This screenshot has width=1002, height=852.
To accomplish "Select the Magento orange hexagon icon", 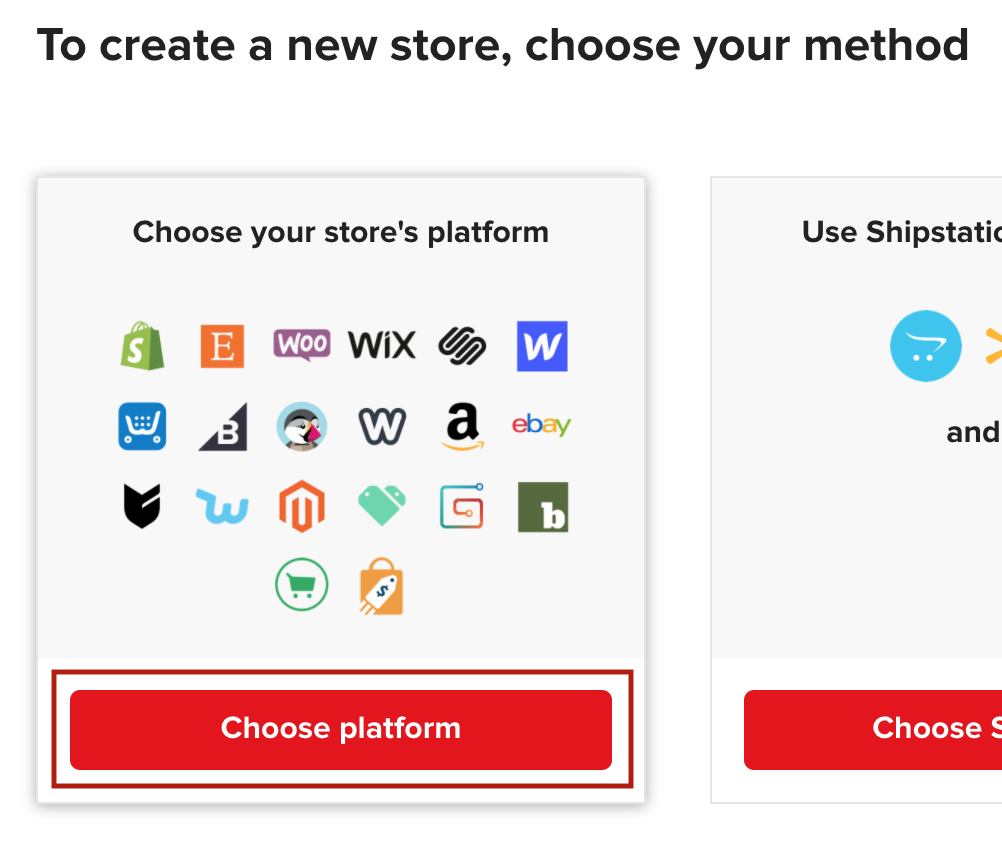I will [x=302, y=506].
